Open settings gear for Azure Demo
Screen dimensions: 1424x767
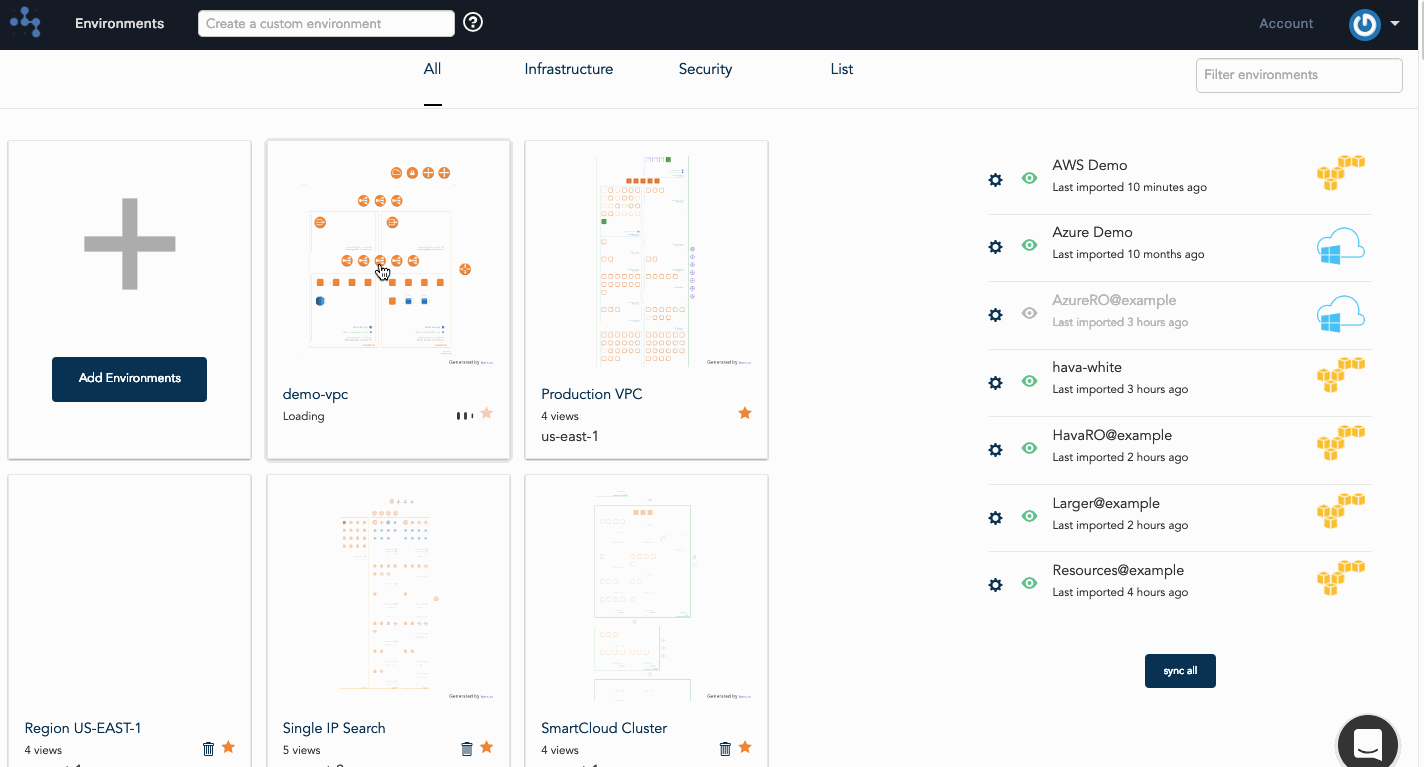tap(995, 247)
